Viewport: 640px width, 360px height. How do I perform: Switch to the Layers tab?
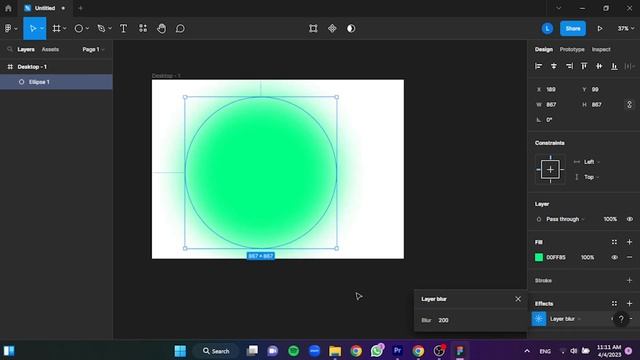coord(26,49)
